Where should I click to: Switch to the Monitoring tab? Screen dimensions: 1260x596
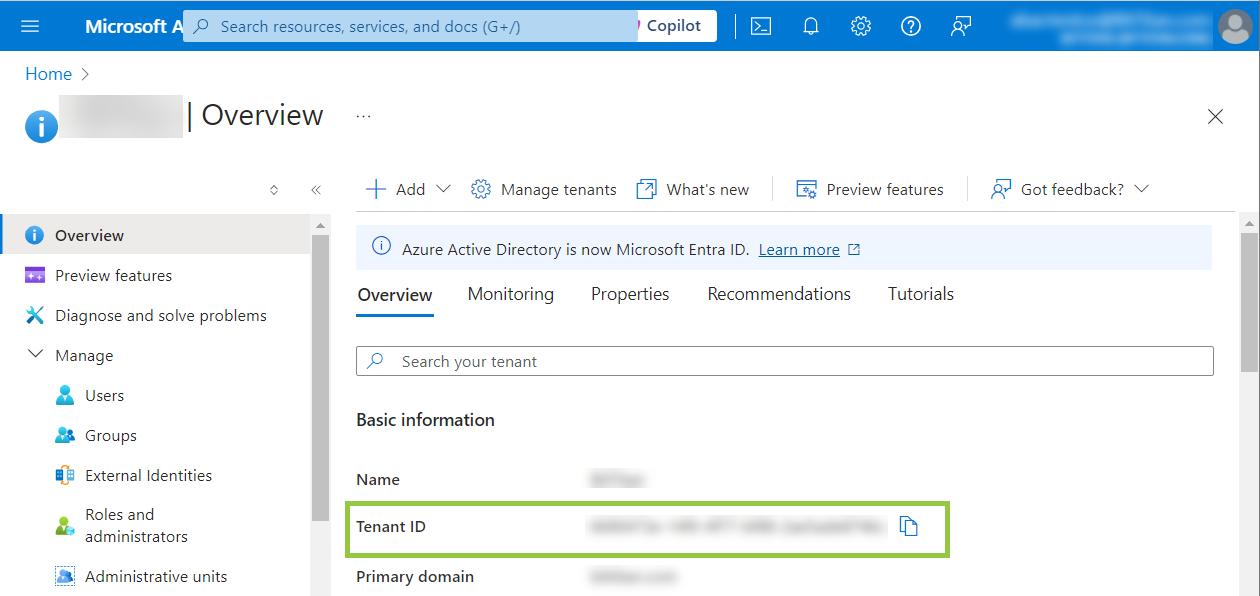pyautogui.click(x=510, y=294)
